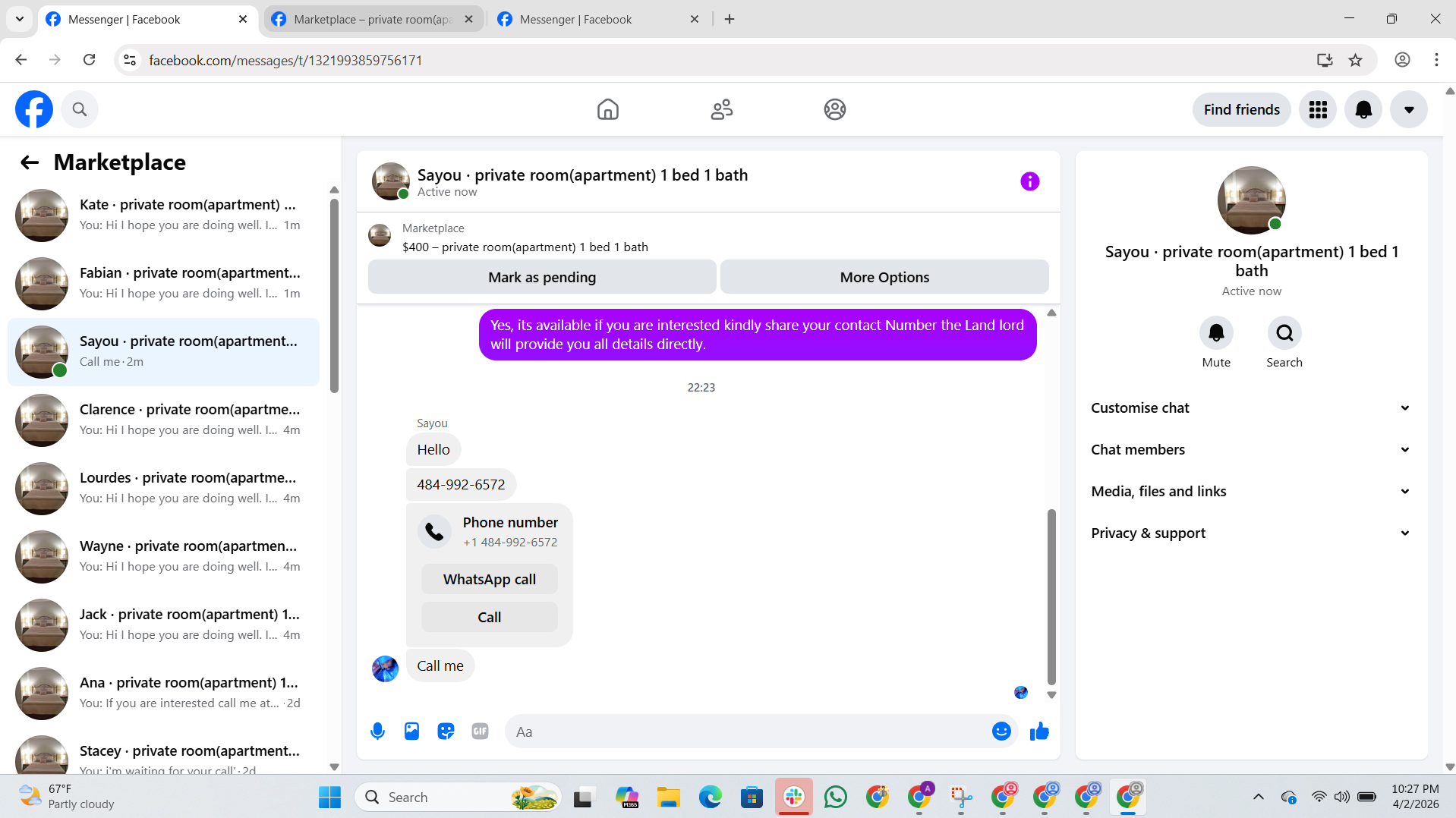The height and width of the screenshot is (818, 1456).
Task: Bookmark this page with the star icon
Action: click(1356, 60)
